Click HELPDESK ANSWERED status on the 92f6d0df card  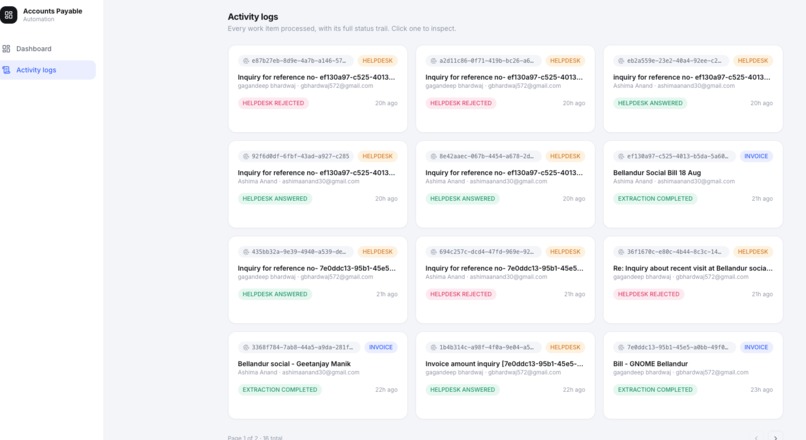pyautogui.click(x=274, y=199)
